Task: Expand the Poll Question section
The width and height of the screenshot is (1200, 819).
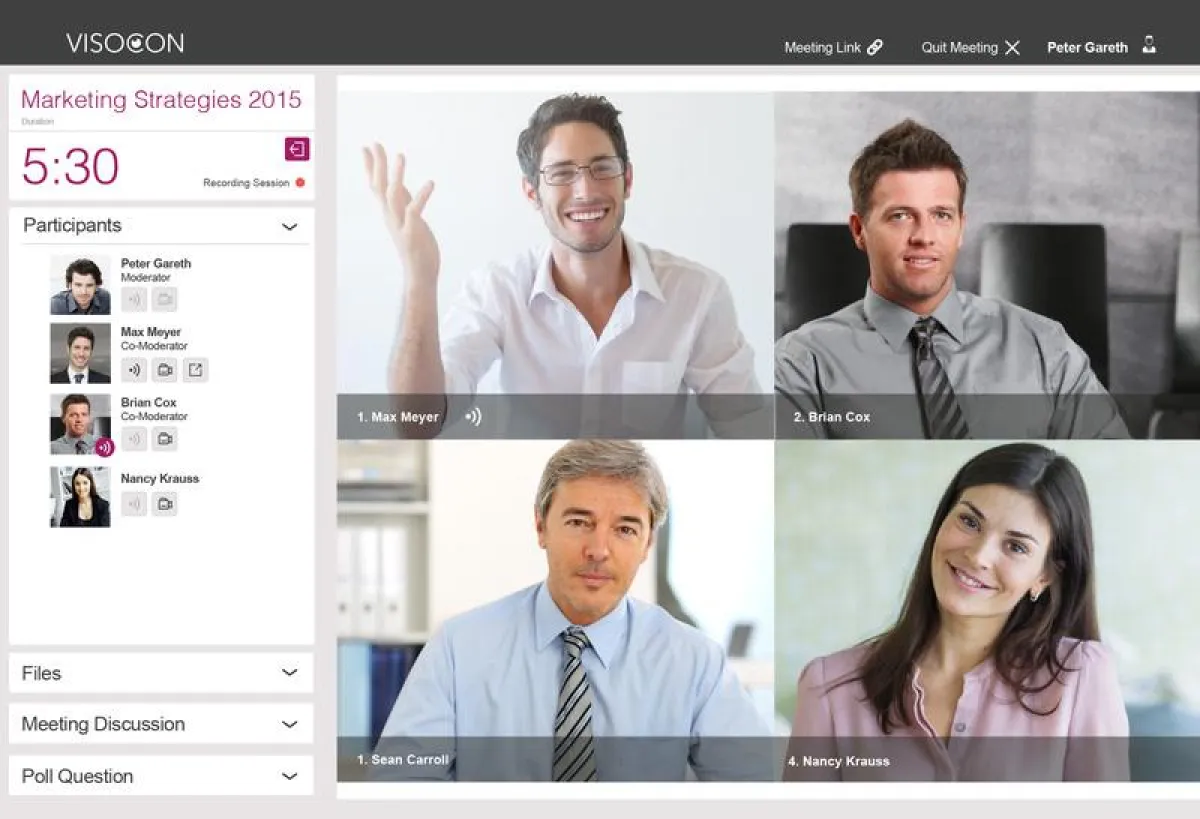Action: [x=161, y=776]
